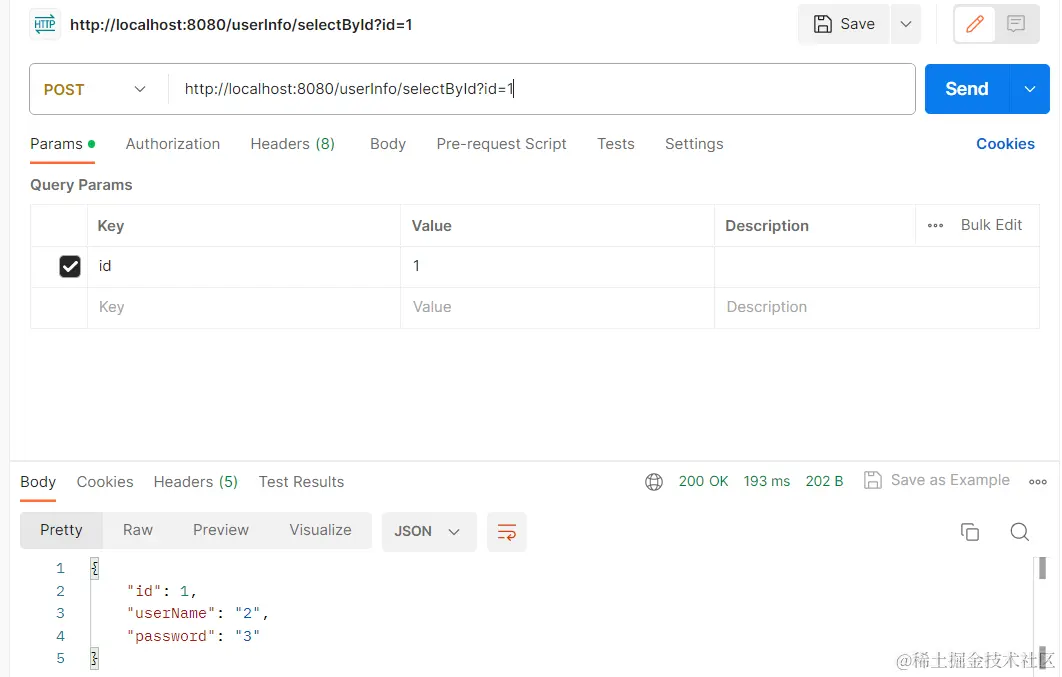The width and height of the screenshot is (1062, 677).
Task: Uncheck the id parameter checkbox
Action: click(x=70, y=266)
